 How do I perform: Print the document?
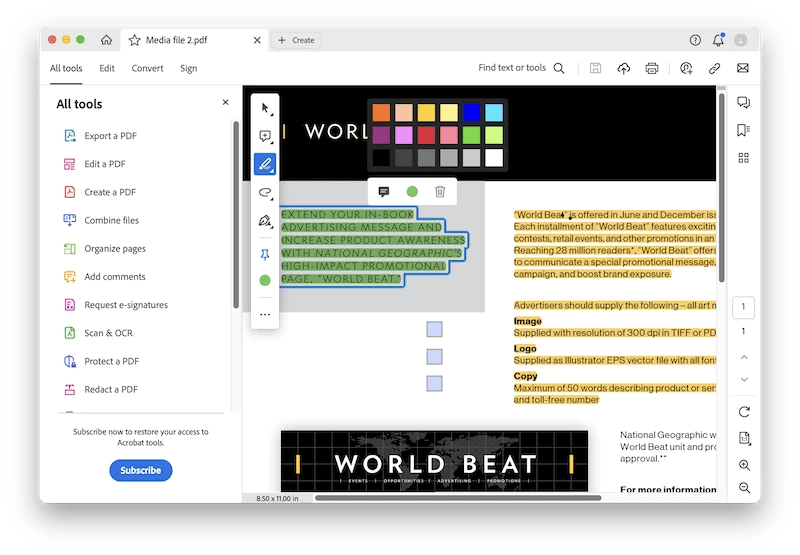point(652,68)
